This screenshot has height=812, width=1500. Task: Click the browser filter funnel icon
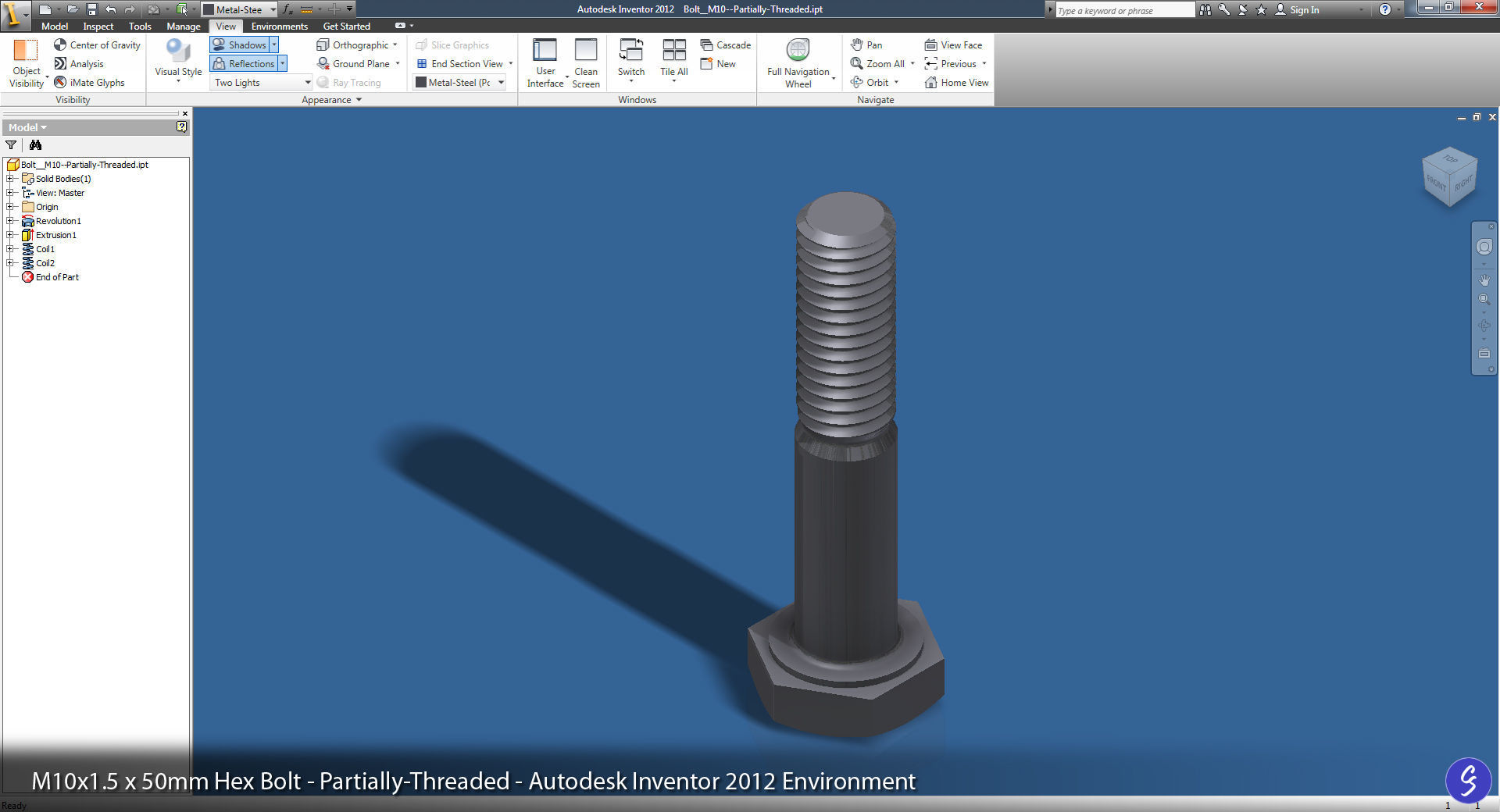(x=11, y=145)
